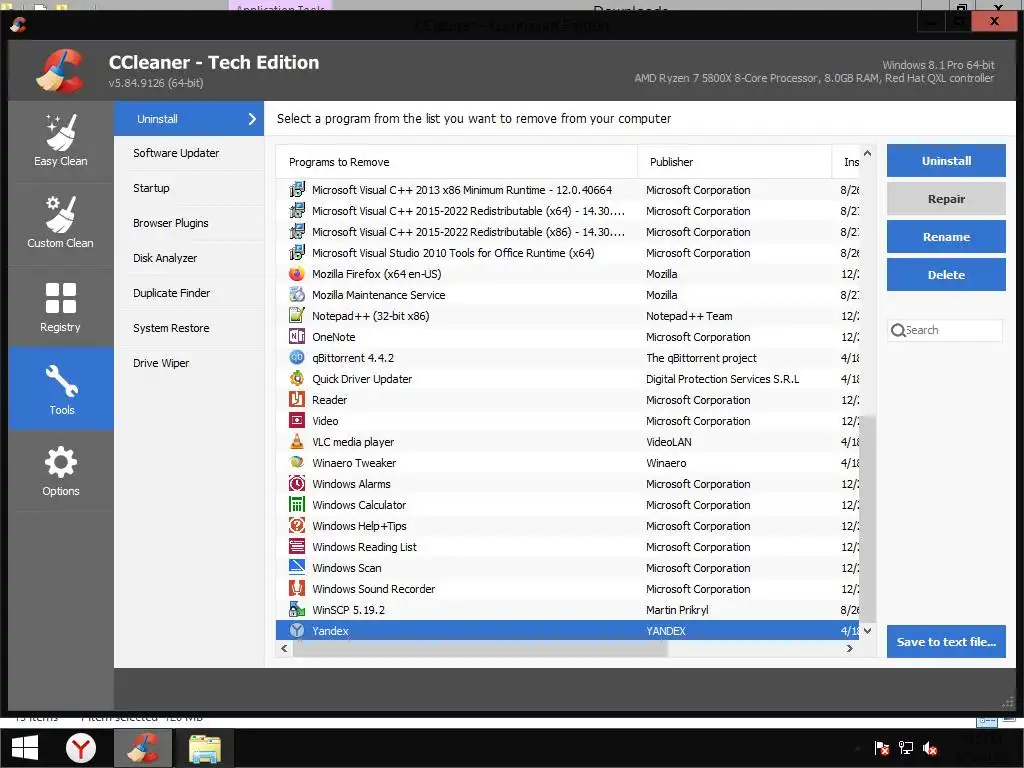The image size is (1024, 768).
Task: Select the qBittorrent 4.4.2 row
Action: click(x=567, y=358)
